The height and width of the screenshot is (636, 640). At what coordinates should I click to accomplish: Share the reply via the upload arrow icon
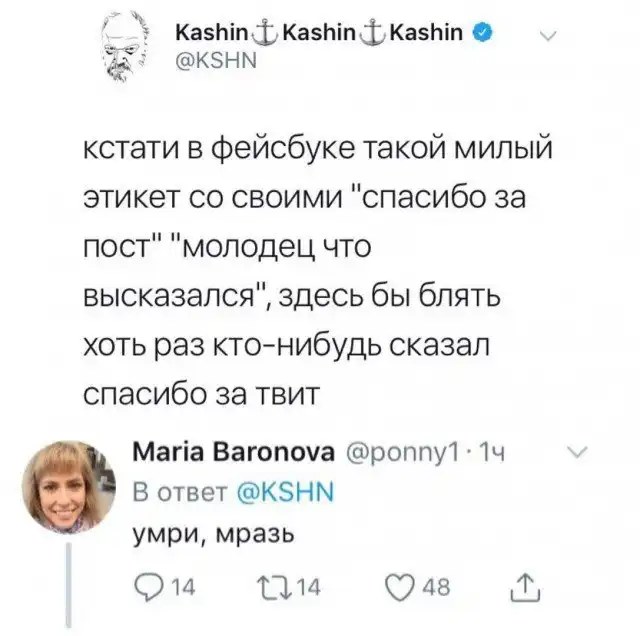(x=523, y=589)
